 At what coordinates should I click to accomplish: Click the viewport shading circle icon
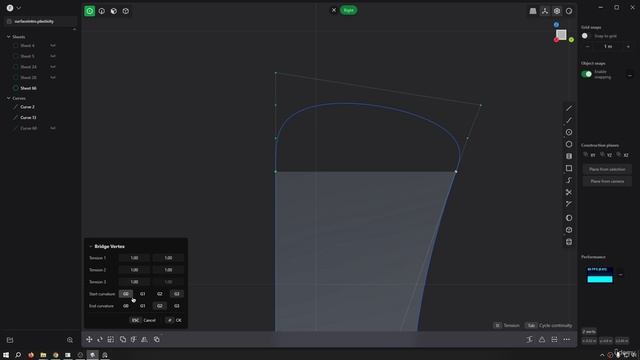569,11
